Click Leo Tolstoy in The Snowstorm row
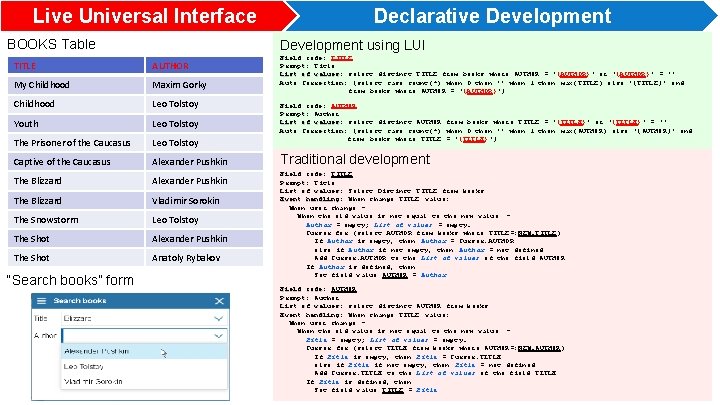Image resolution: width=720 pixels, height=405 pixels. tap(204, 220)
